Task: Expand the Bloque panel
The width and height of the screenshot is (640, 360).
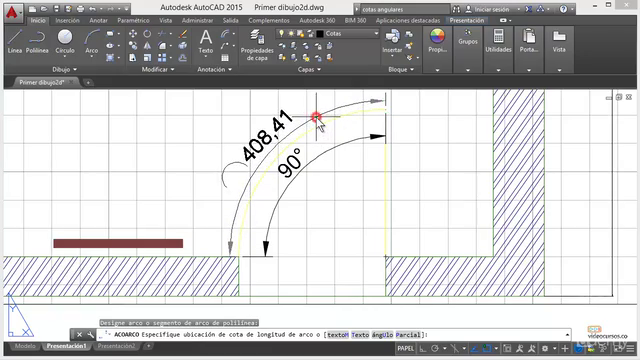Action: click(401, 69)
